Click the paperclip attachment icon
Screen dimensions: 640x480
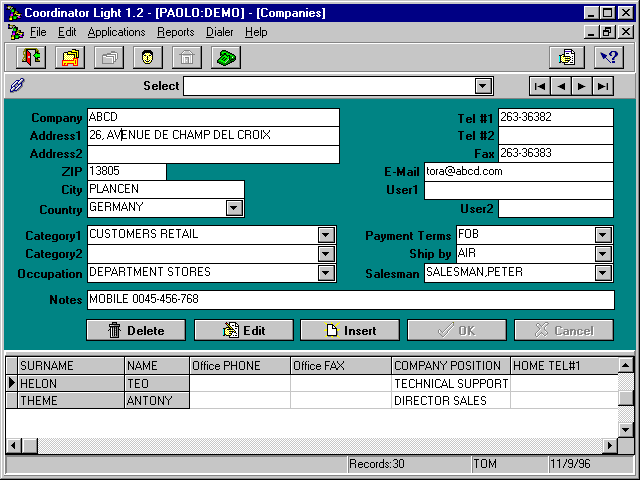(17, 86)
